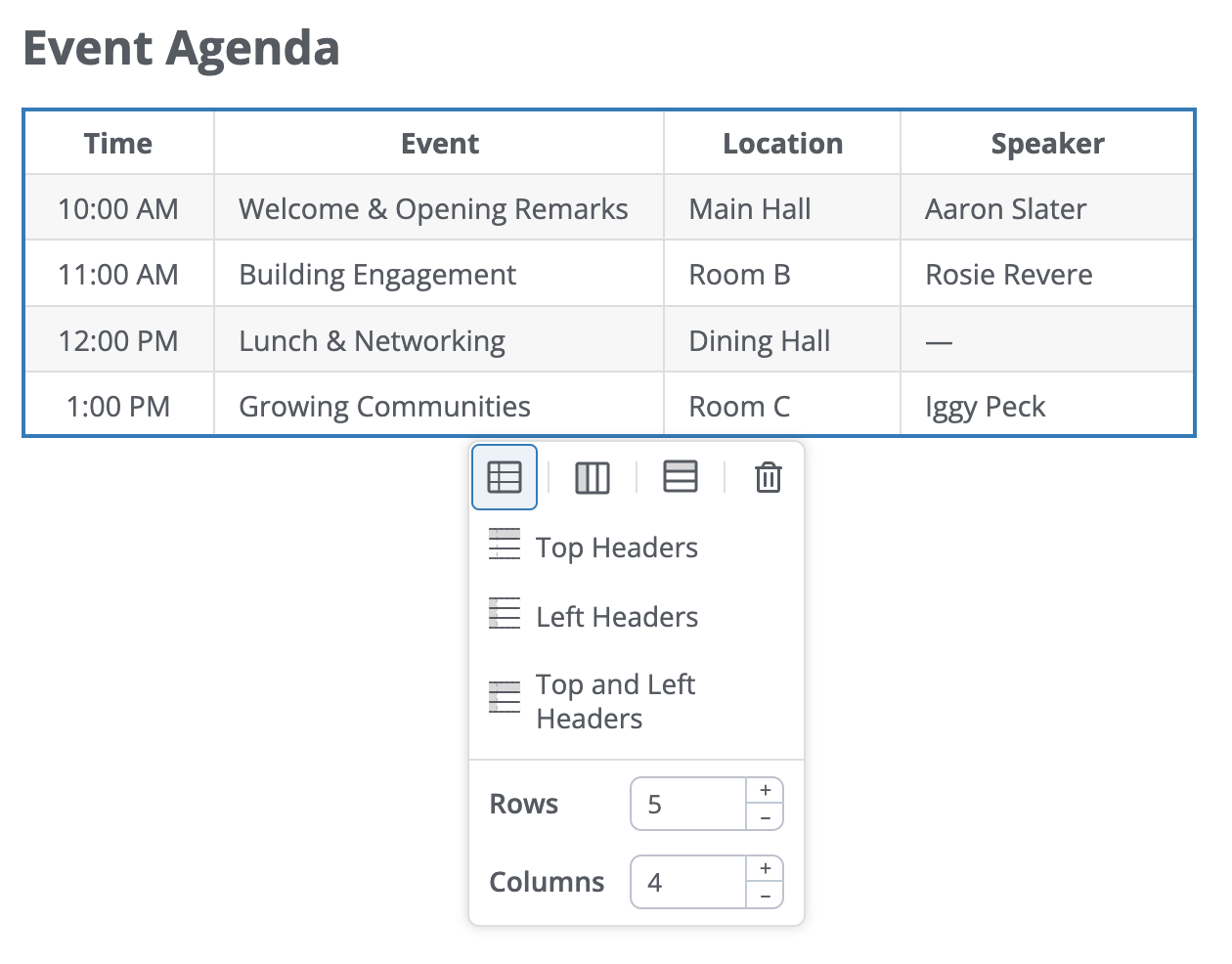Open the column options icon
Viewport: 1232px width, 964px height.
(593, 477)
